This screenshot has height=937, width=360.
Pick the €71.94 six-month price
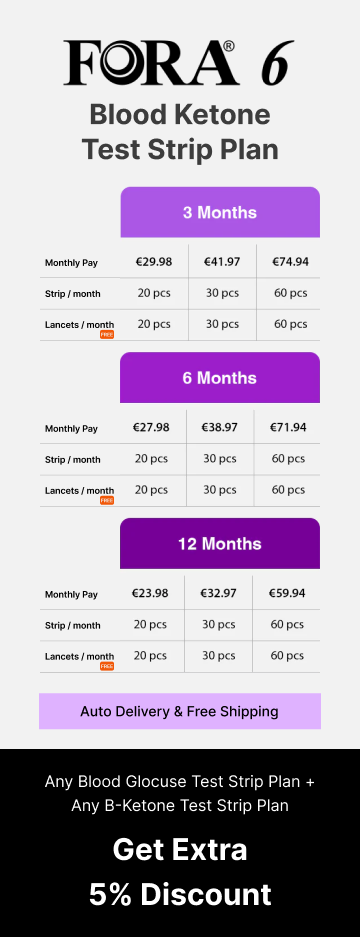[288, 427]
